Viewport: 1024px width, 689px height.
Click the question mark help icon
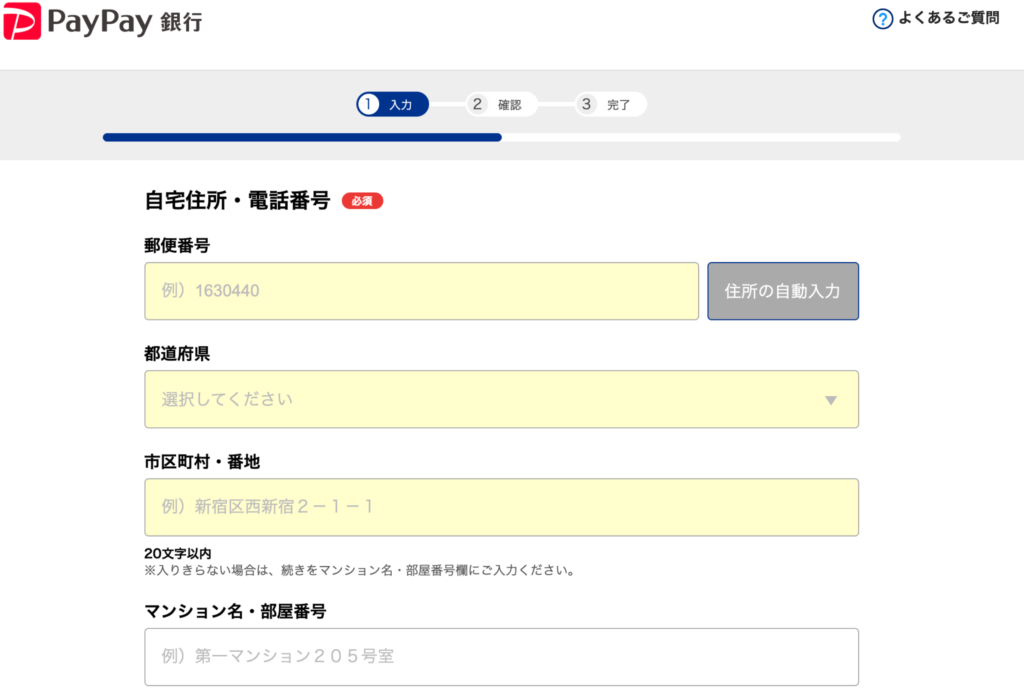coord(882,19)
